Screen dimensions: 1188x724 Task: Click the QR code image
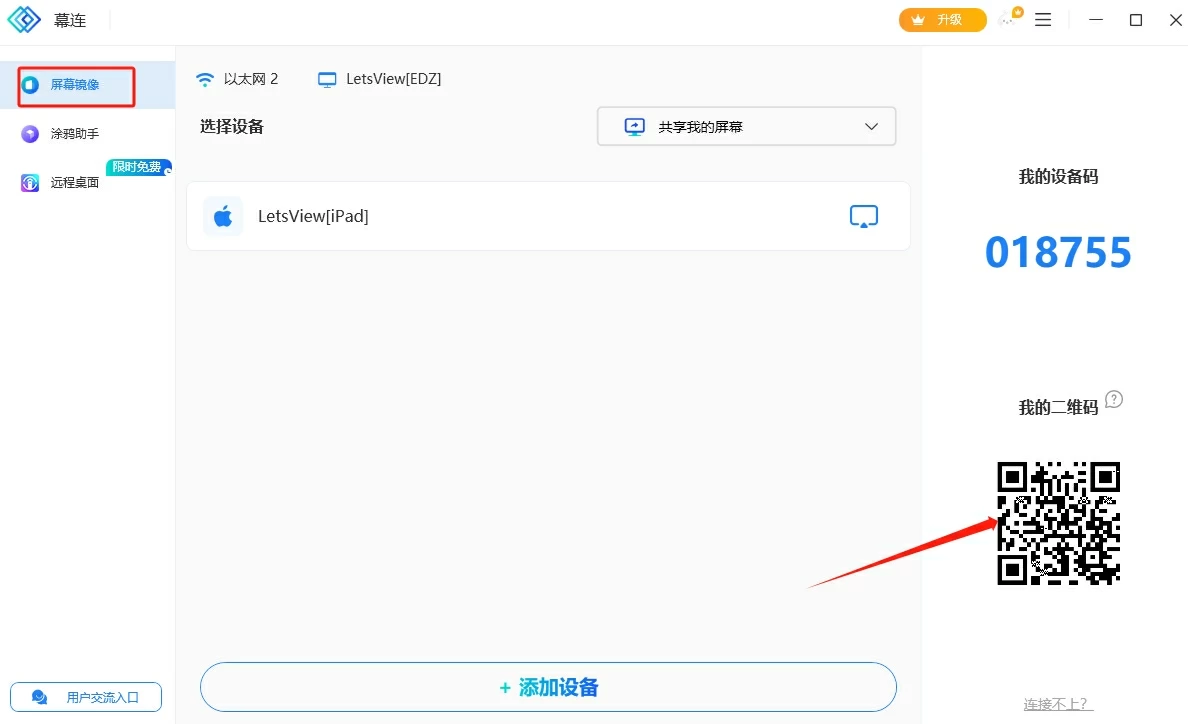[1058, 523]
